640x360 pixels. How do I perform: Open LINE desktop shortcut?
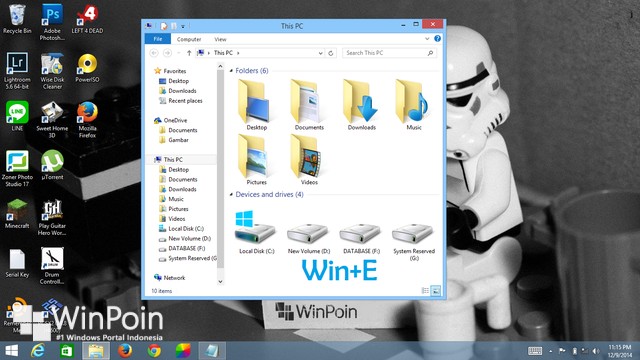click(17, 116)
